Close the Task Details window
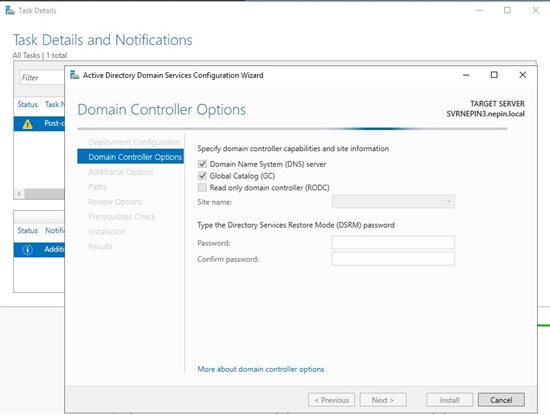This screenshot has height=415, width=550. (x=536, y=11)
